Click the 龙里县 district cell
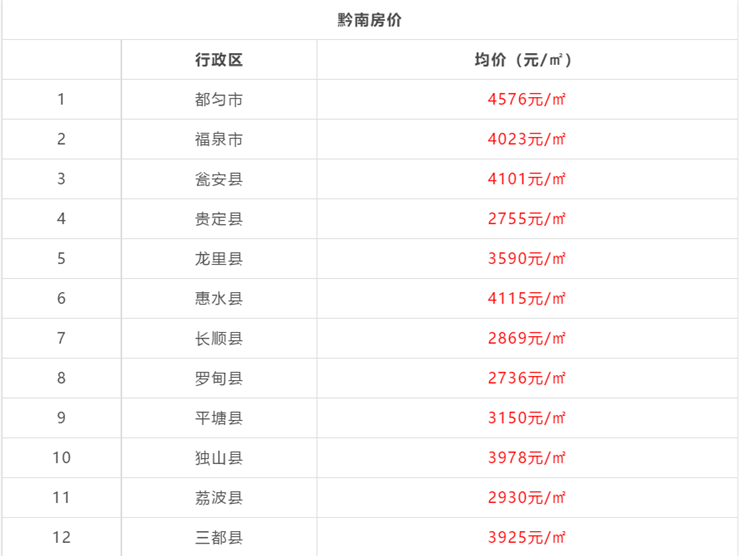 tap(219, 259)
